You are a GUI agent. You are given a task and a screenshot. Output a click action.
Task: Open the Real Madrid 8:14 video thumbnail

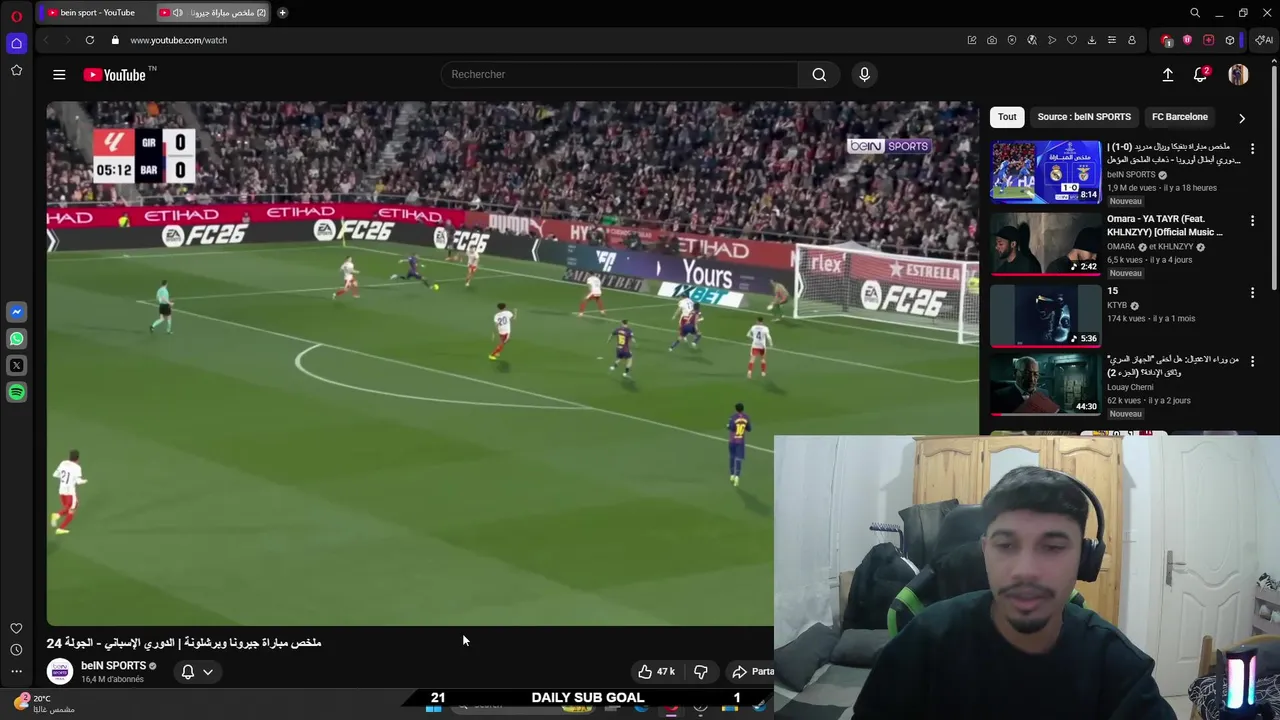coord(1046,172)
